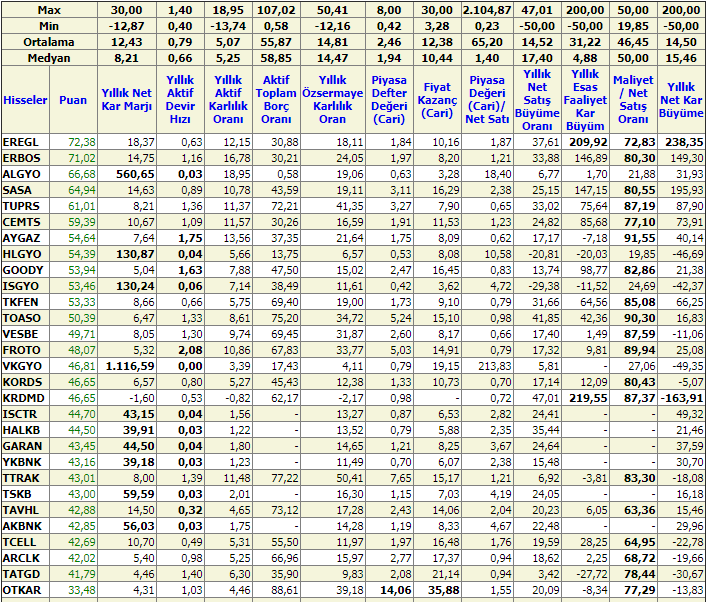The image size is (707, 602).
Task: Select the KORDS stock name
Action: (x=22, y=382)
